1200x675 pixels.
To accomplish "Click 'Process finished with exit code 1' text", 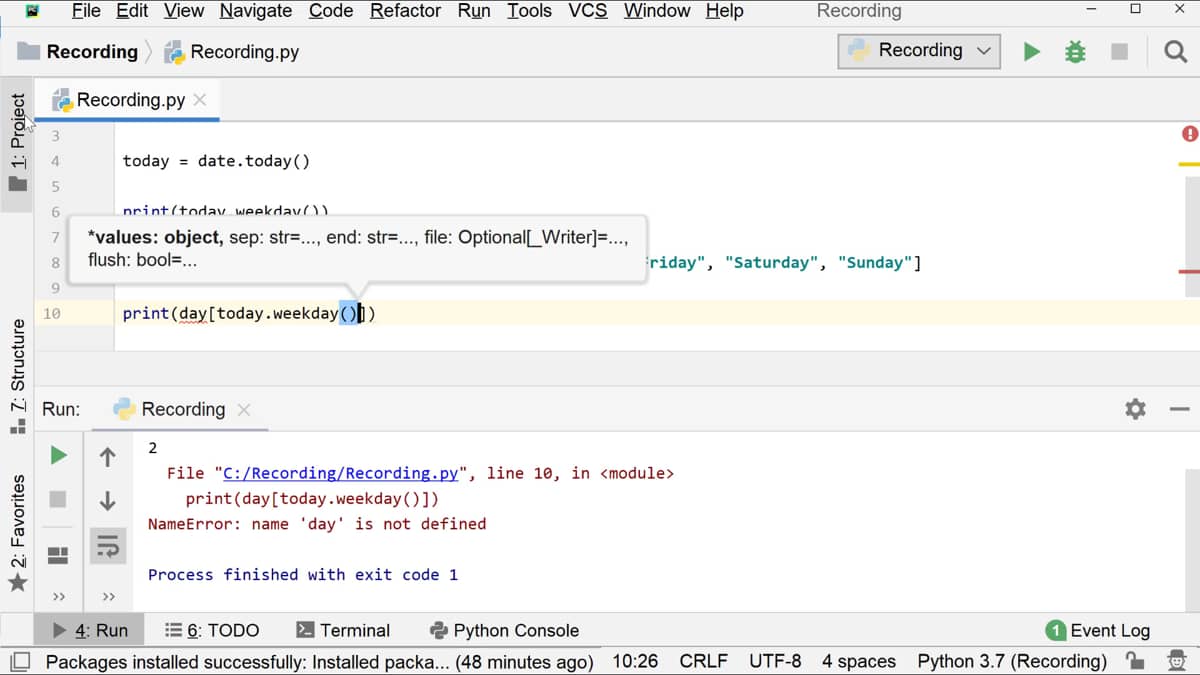I will point(303,575).
